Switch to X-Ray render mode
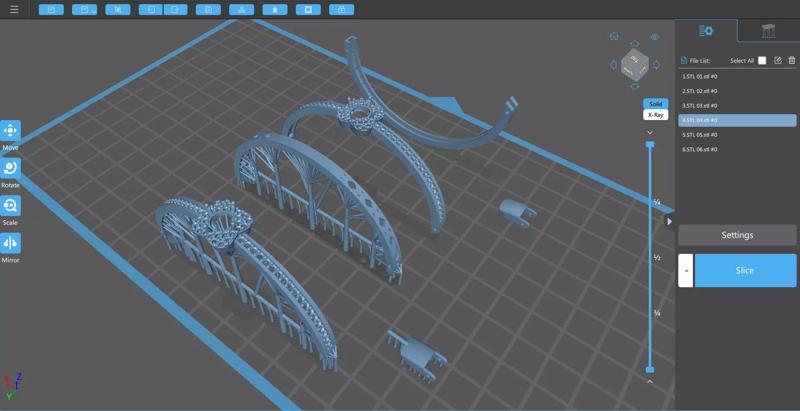Screen dimensions: 800x411 [656, 115]
